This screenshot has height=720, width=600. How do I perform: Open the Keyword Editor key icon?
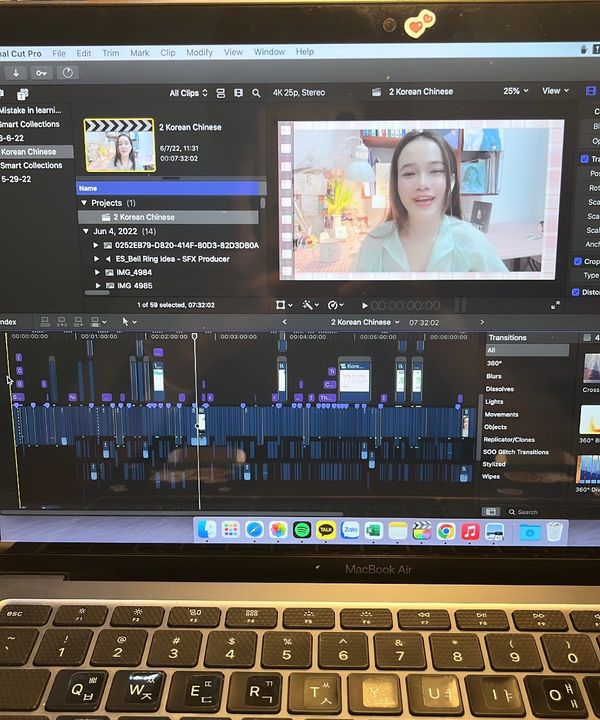[x=41, y=73]
